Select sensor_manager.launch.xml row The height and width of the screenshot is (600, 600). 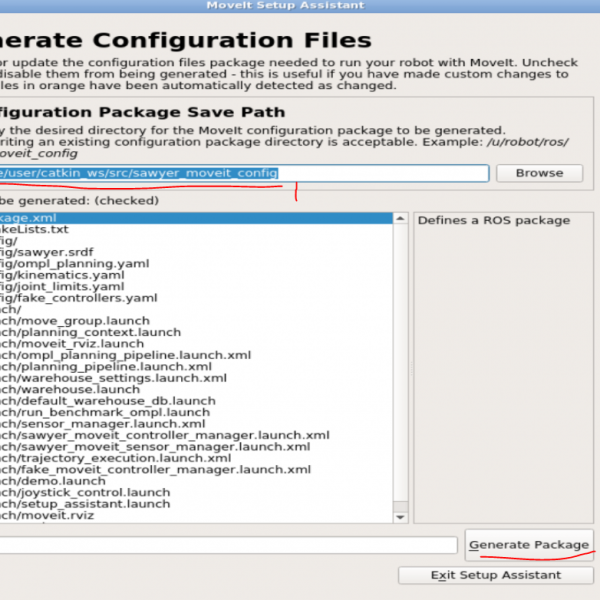(196, 424)
